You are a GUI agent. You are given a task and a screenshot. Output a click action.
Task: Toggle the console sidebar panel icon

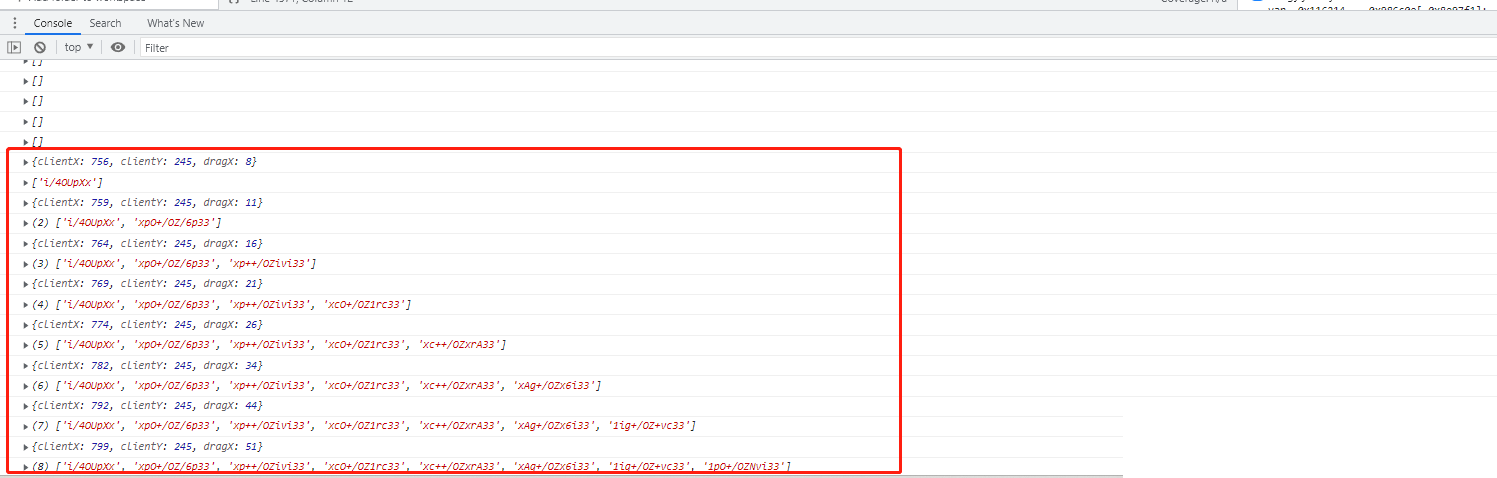point(14,47)
